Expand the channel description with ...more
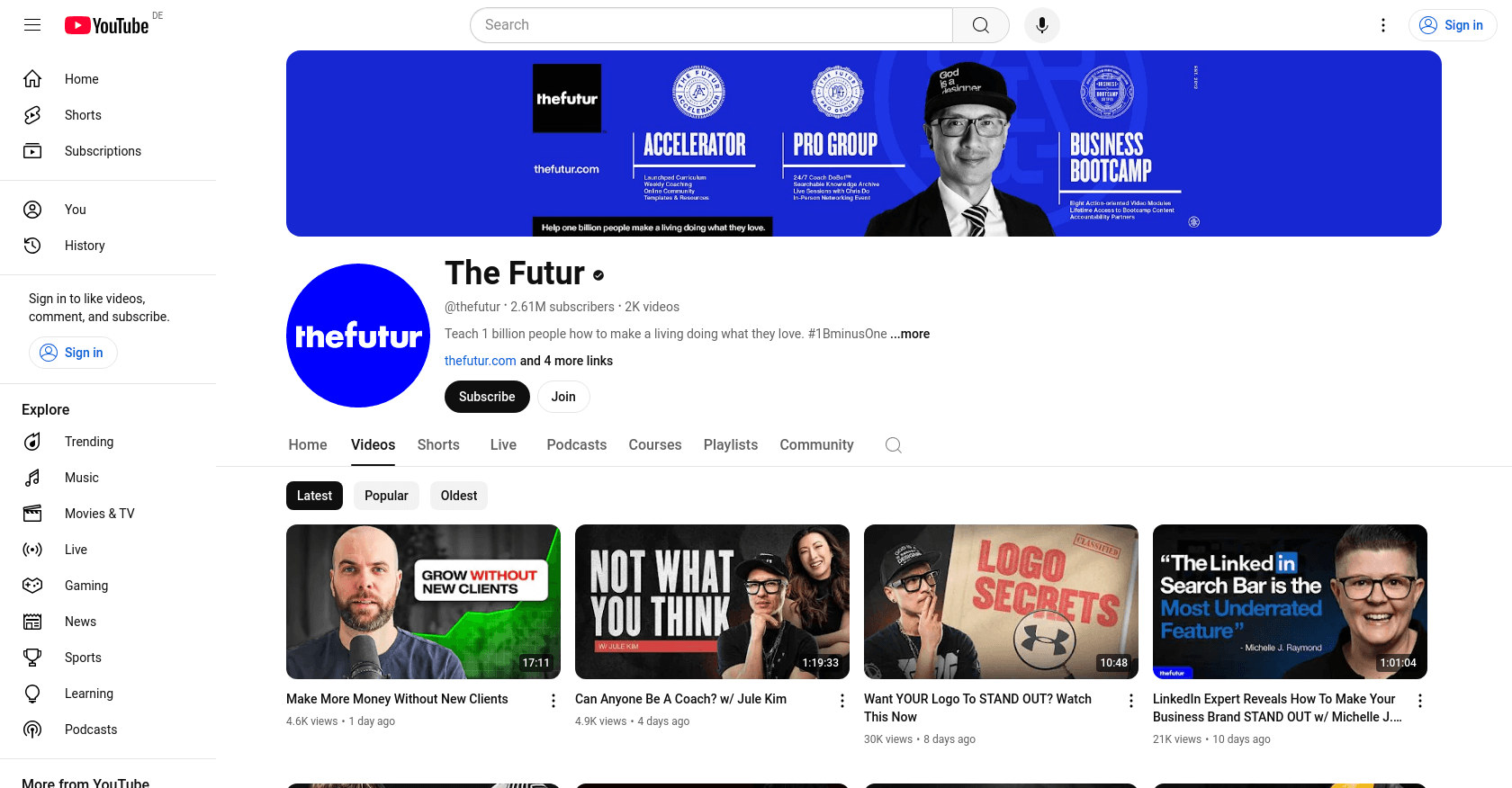 coord(911,334)
